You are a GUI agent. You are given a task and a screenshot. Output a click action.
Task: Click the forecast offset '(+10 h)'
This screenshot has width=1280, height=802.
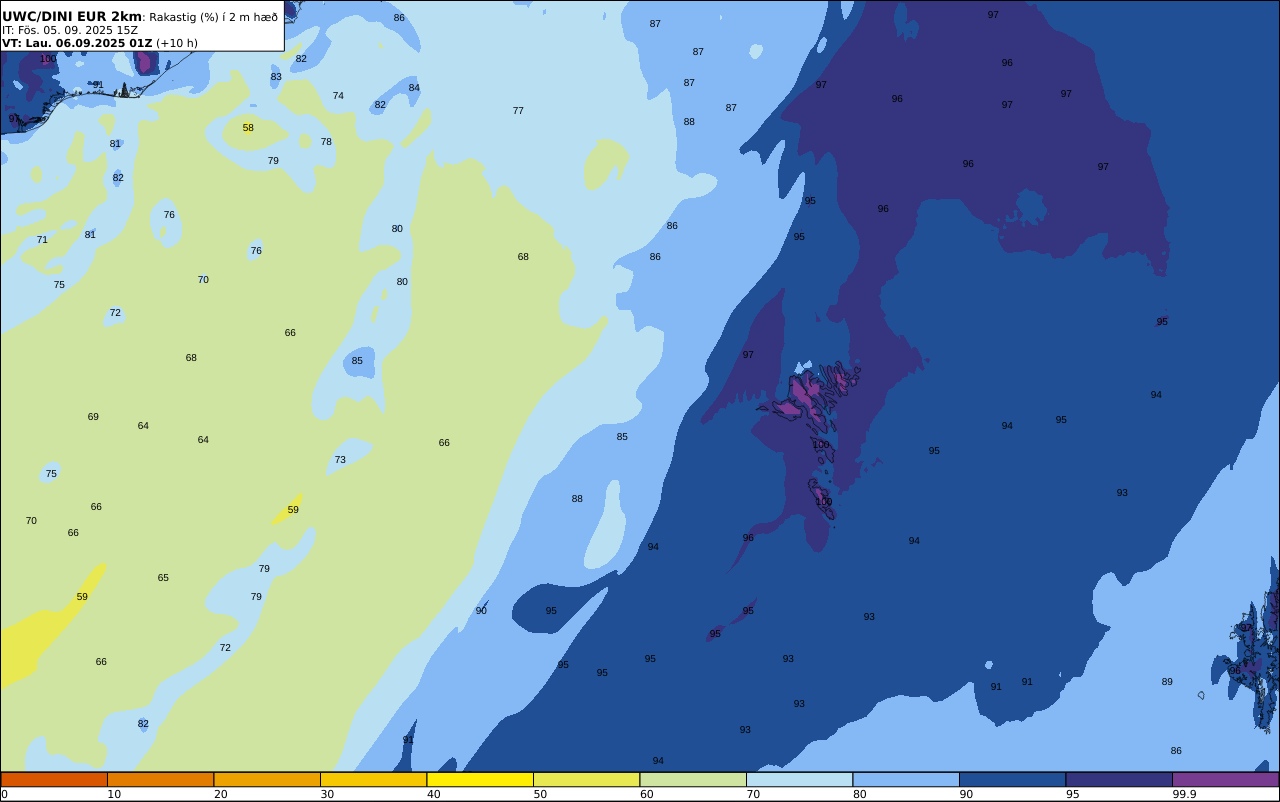[x=177, y=43]
